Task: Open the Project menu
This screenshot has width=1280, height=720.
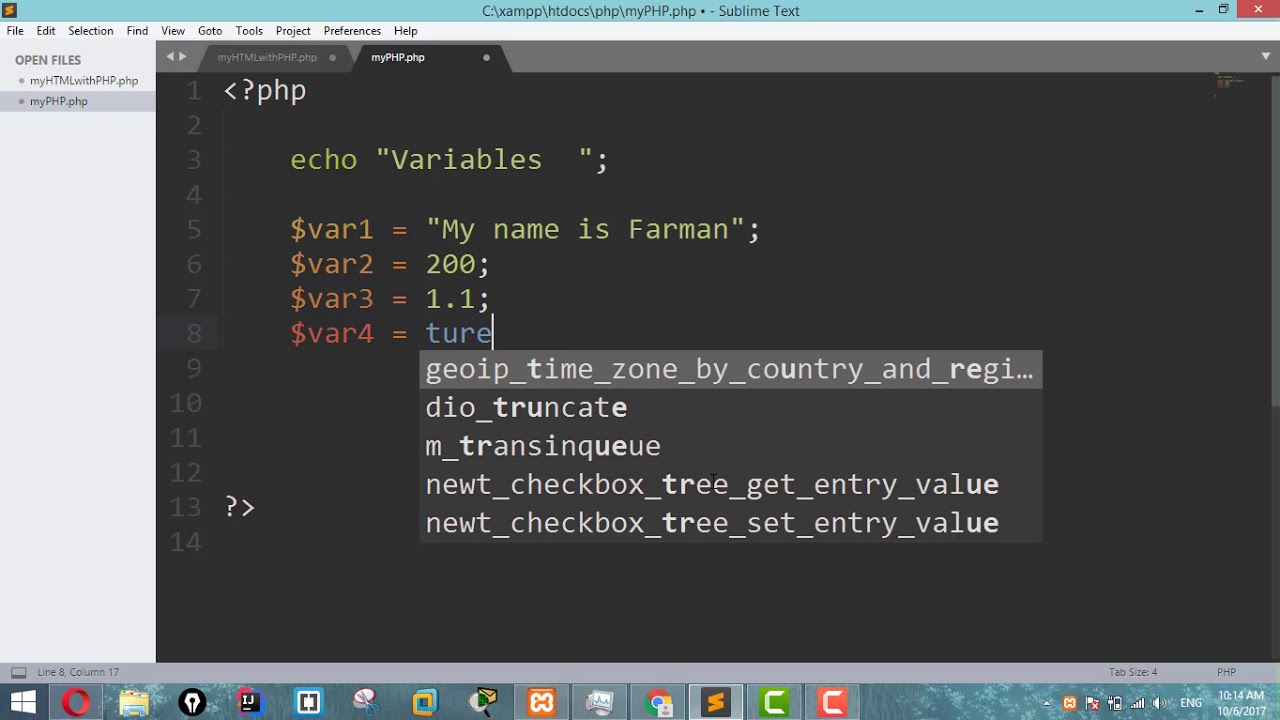Action: (293, 30)
